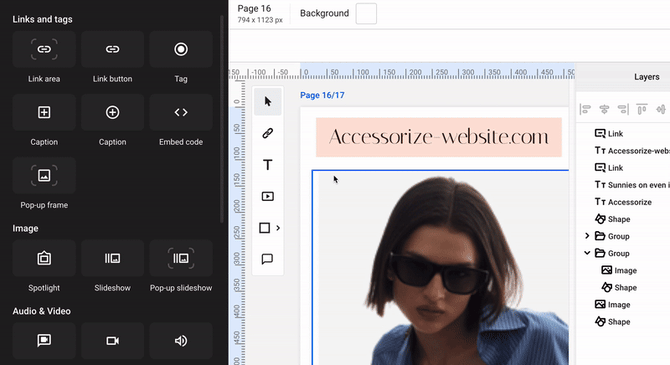Click the Page 16/17 label
Image resolution: width=670 pixels, height=365 pixels.
(322, 95)
